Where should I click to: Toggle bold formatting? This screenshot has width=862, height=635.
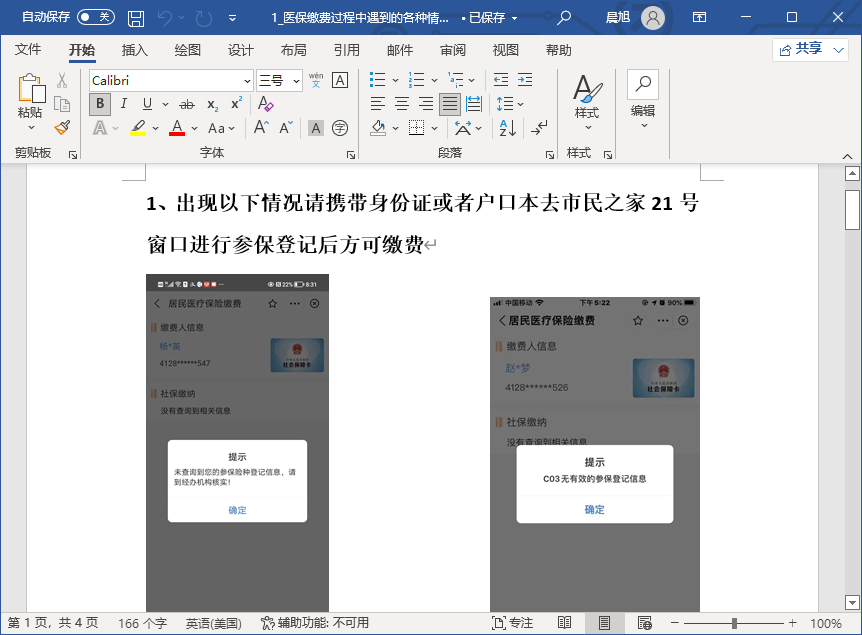[x=98, y=104]
